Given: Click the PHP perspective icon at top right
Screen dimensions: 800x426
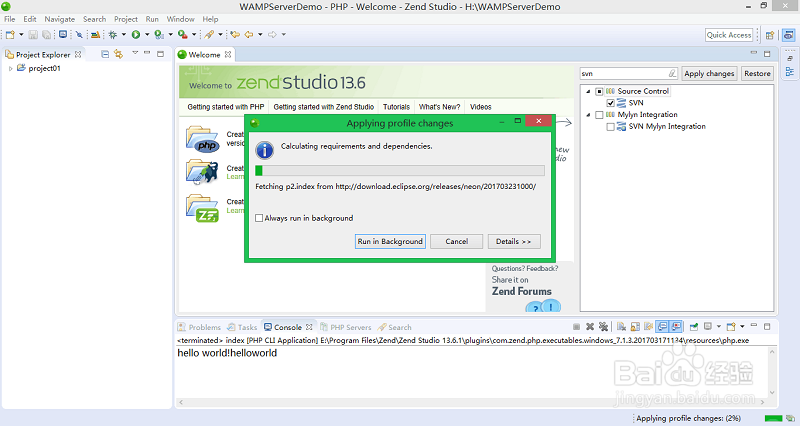Looking at the screenshot, I should coord(788,35).
